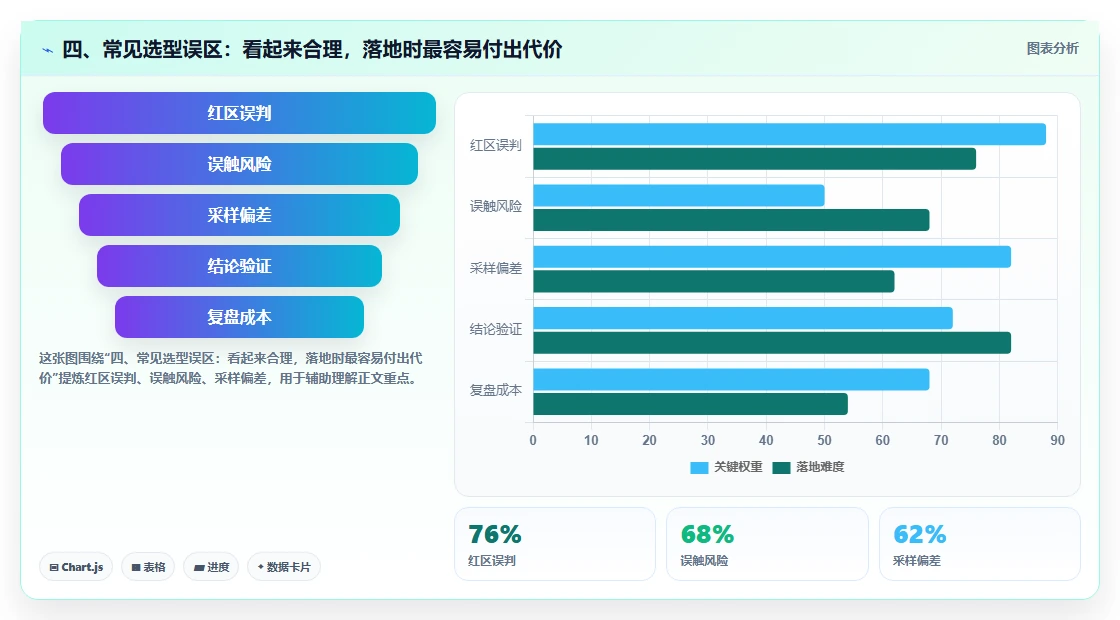Screen dimensions: 1120x620
Task: Open the 68% 误触风险 data card
Action: [x=767, y=544]
